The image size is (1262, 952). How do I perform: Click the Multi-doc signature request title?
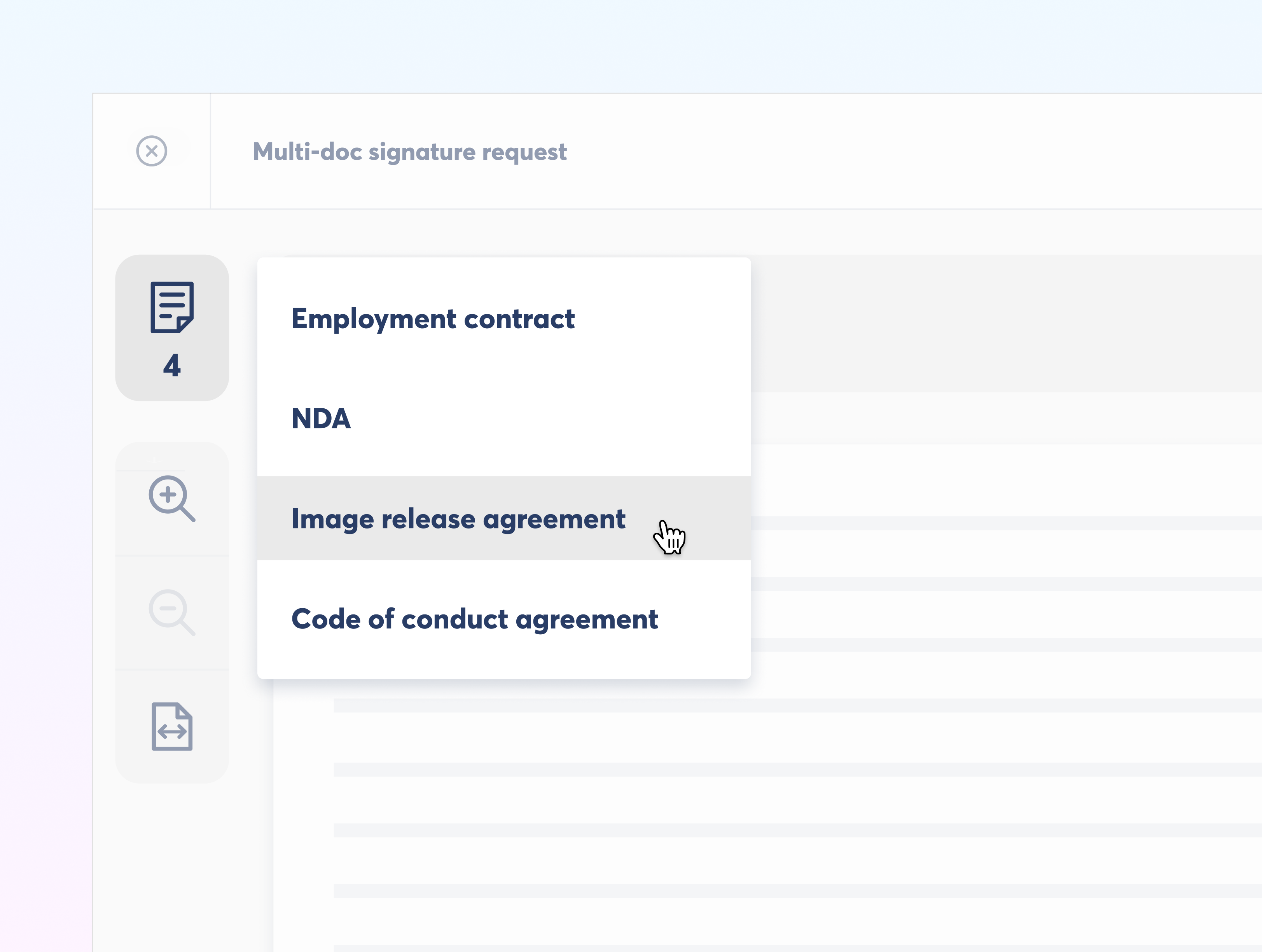[410, 152]
